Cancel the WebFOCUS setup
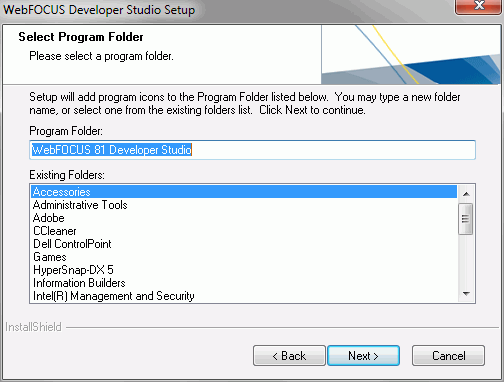Screen dimensions: 504x382 point(448,356)
